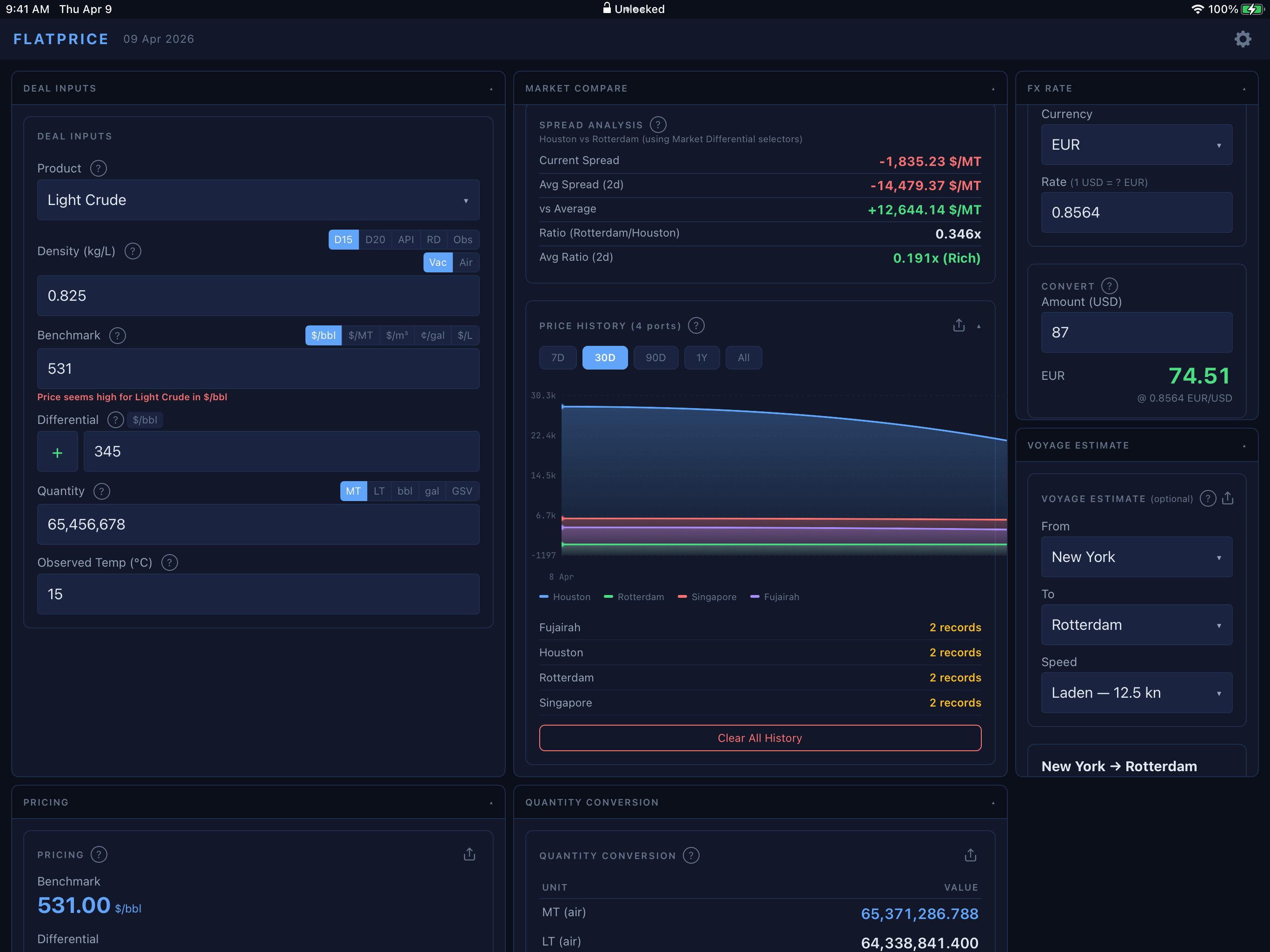The height and width of the screenshot is (952, 1270).
Task: Set benchmark unit to $/L
Action: point(465,335)
